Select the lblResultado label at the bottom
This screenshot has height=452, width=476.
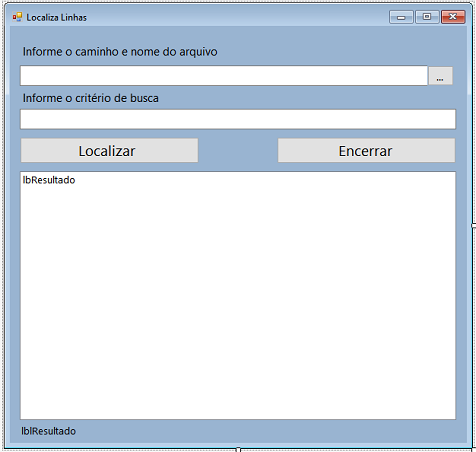tap(49, 431)
